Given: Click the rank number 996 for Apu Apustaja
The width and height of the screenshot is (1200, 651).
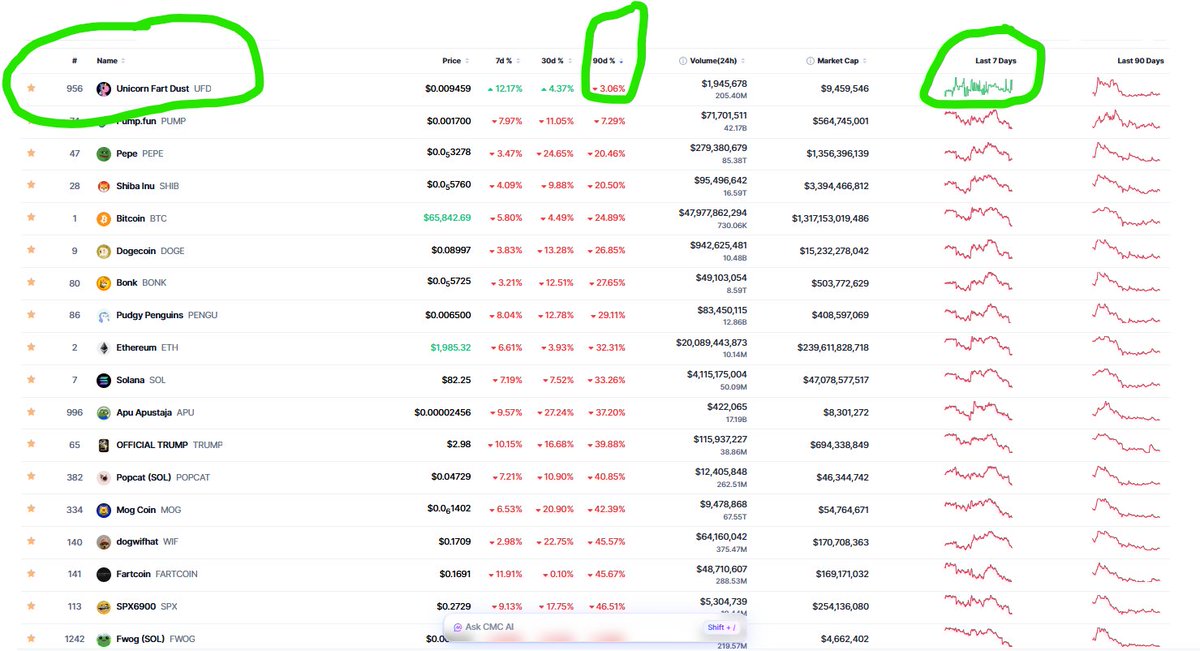Looking at the screenshot, I should point(75,412).
